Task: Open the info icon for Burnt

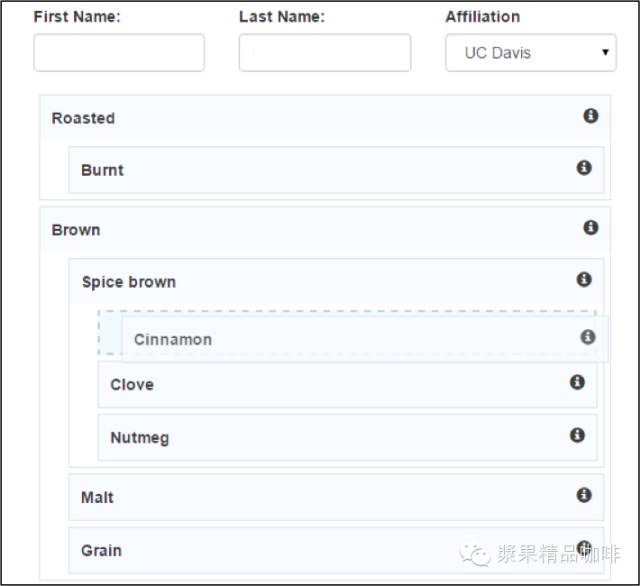Action: 584,168
